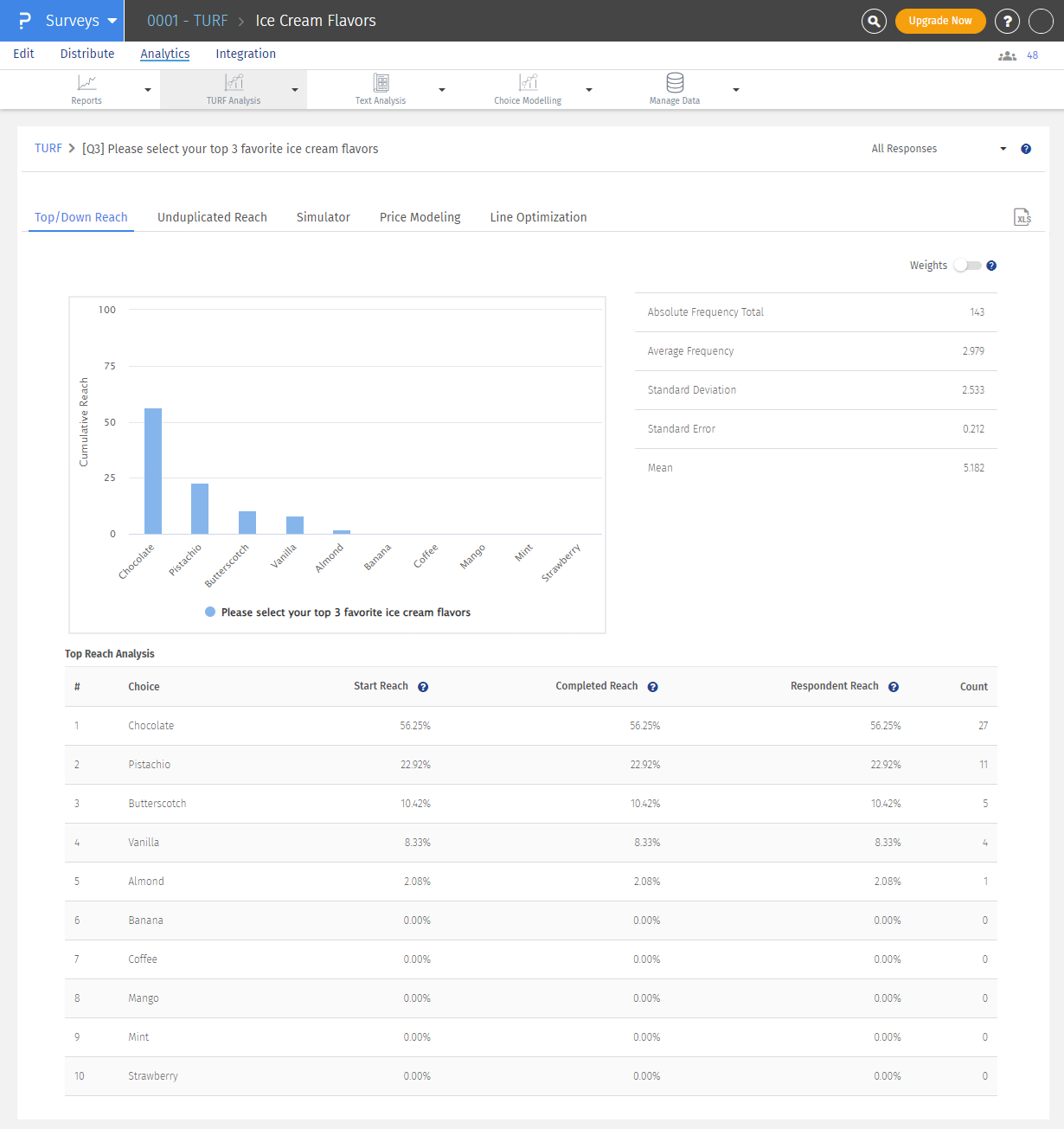
Task: Open the Distribute menu item
Action: tap(87, 54)
